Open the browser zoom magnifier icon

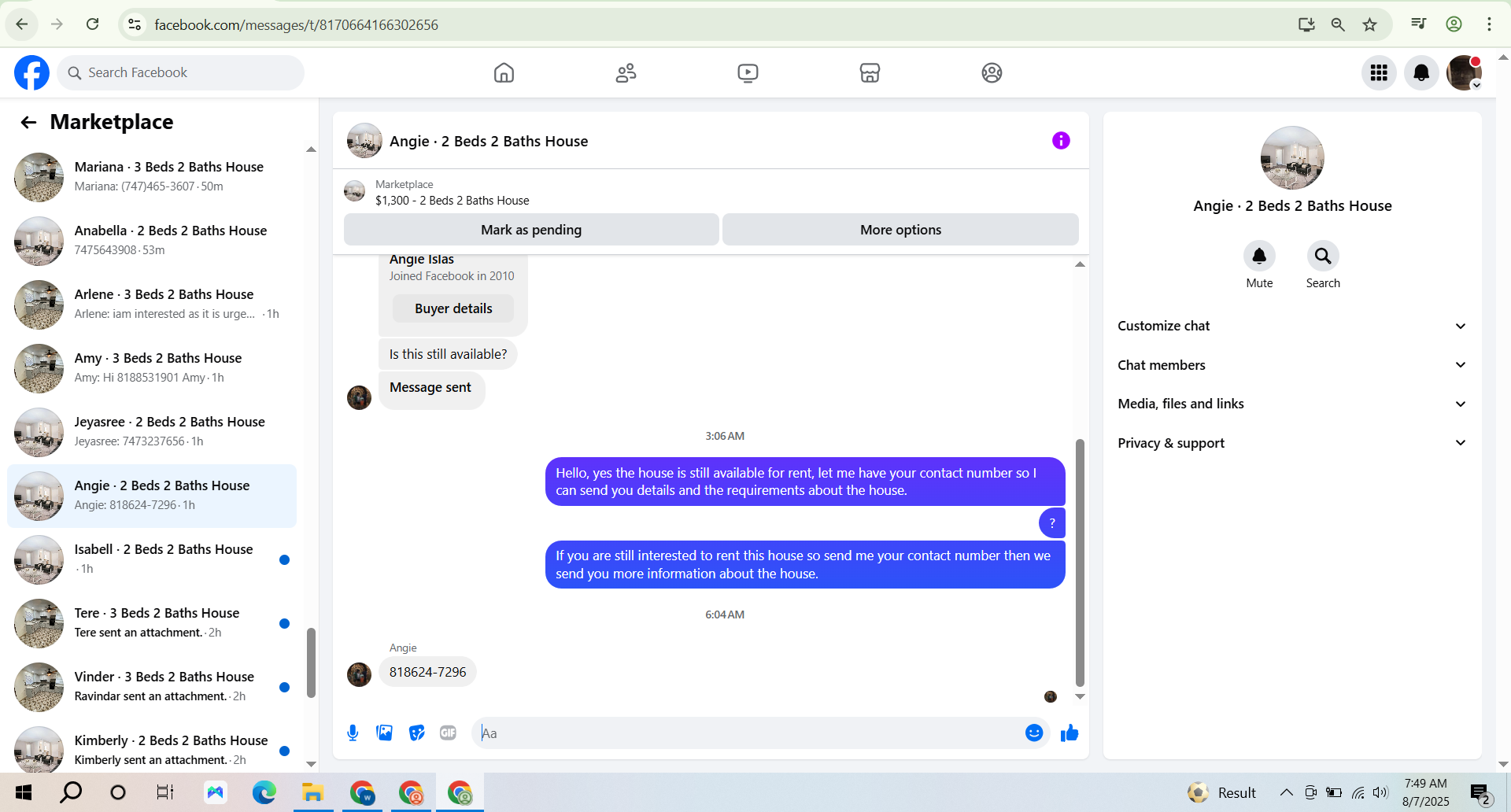[1338, 24]
